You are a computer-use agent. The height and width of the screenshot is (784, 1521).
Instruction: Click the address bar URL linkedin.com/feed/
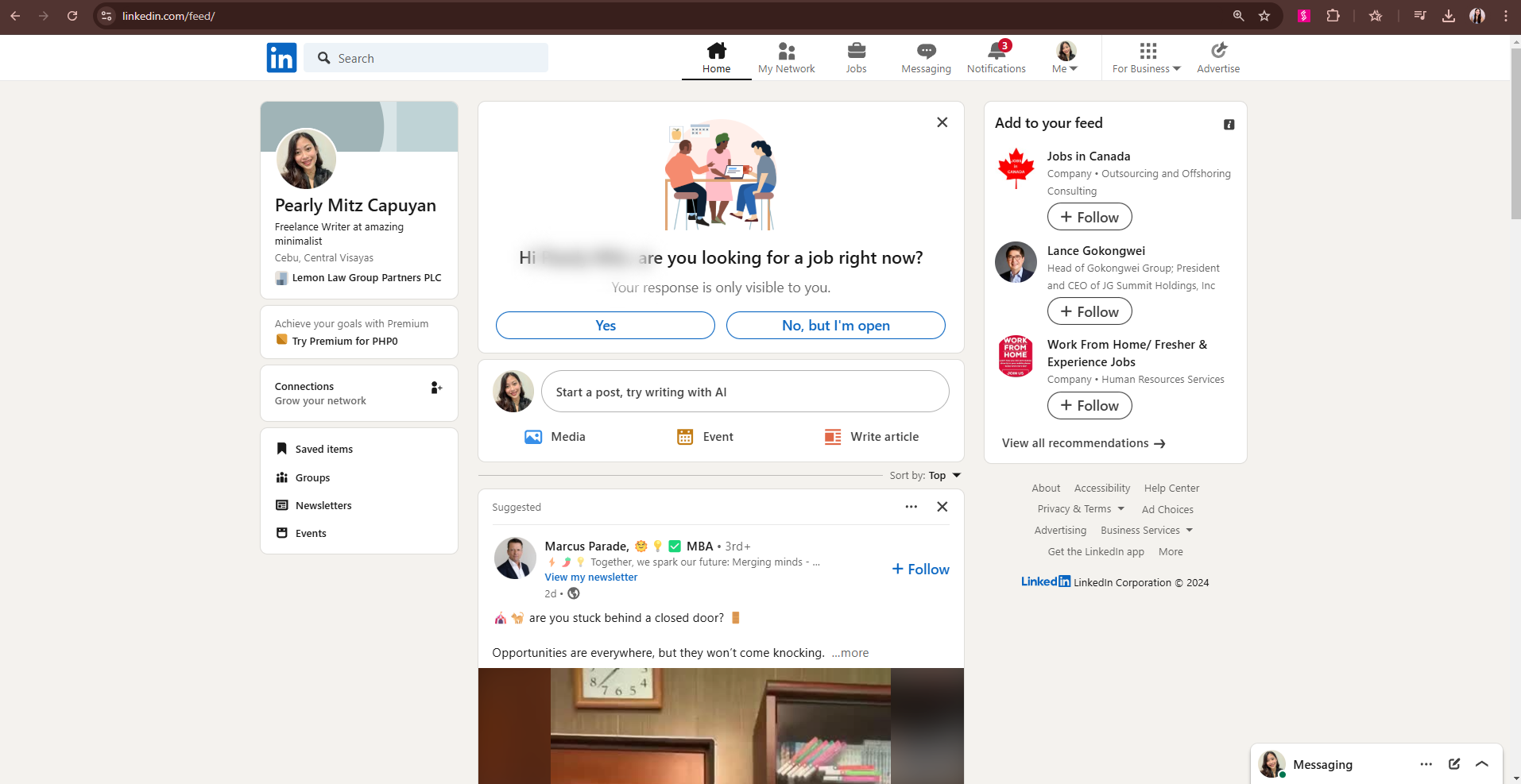[x=168, y=16]
